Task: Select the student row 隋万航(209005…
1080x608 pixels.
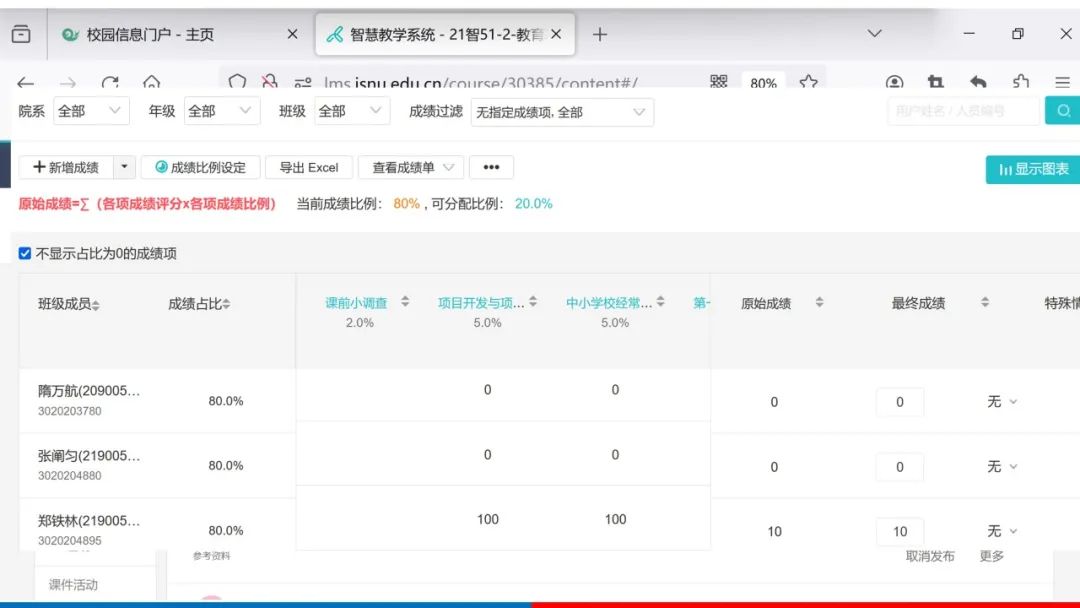Action: coord(89,390)
